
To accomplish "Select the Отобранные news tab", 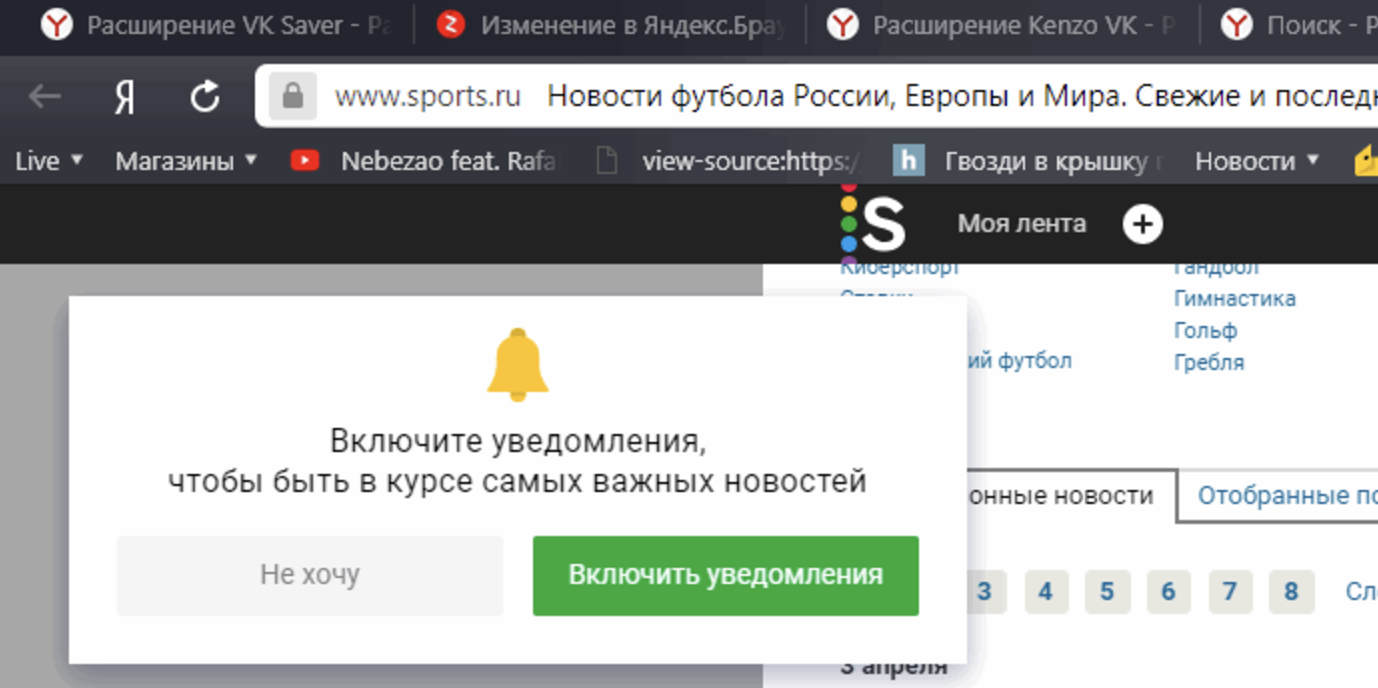I will (x=1285, y=495).
